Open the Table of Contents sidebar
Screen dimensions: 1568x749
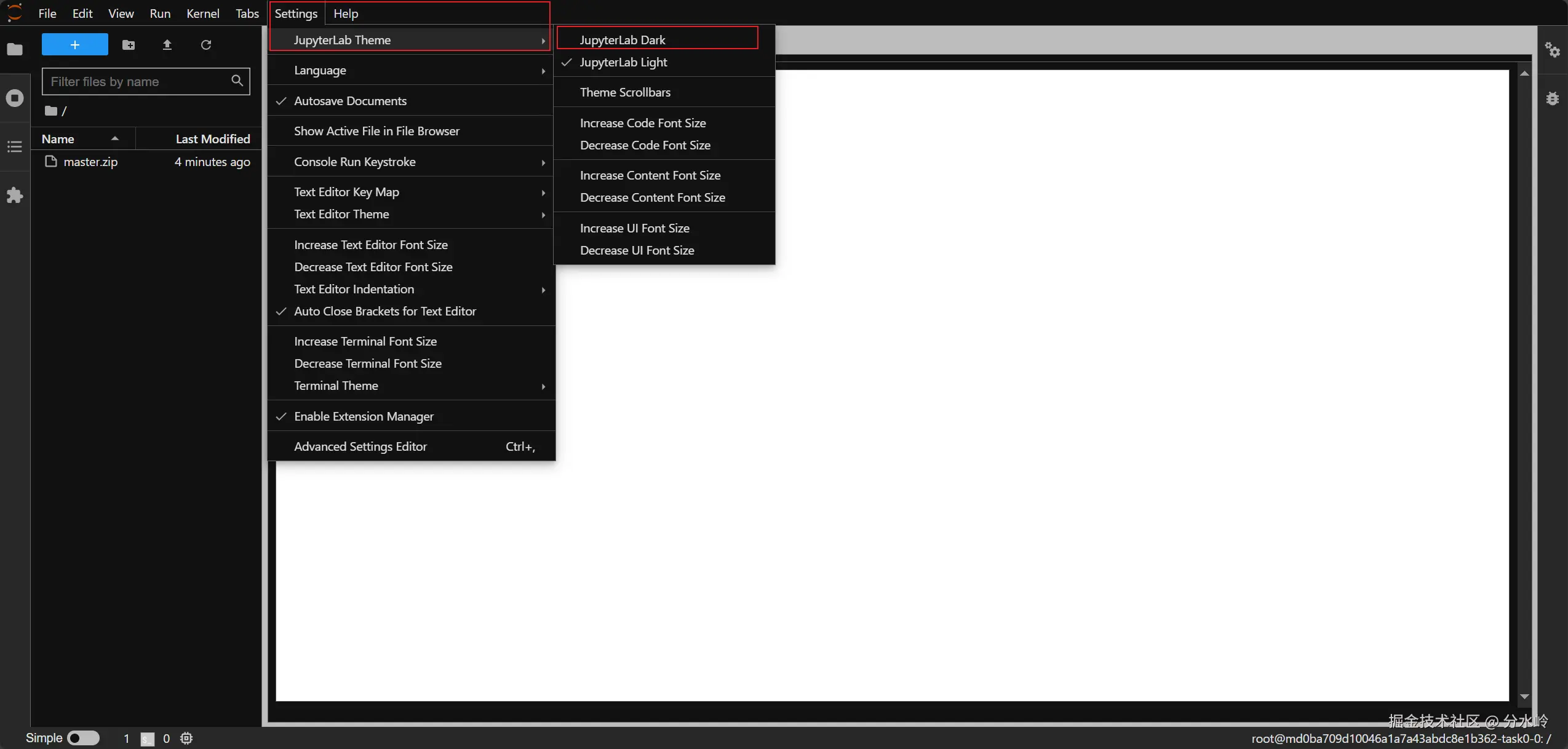pos(15,146)
